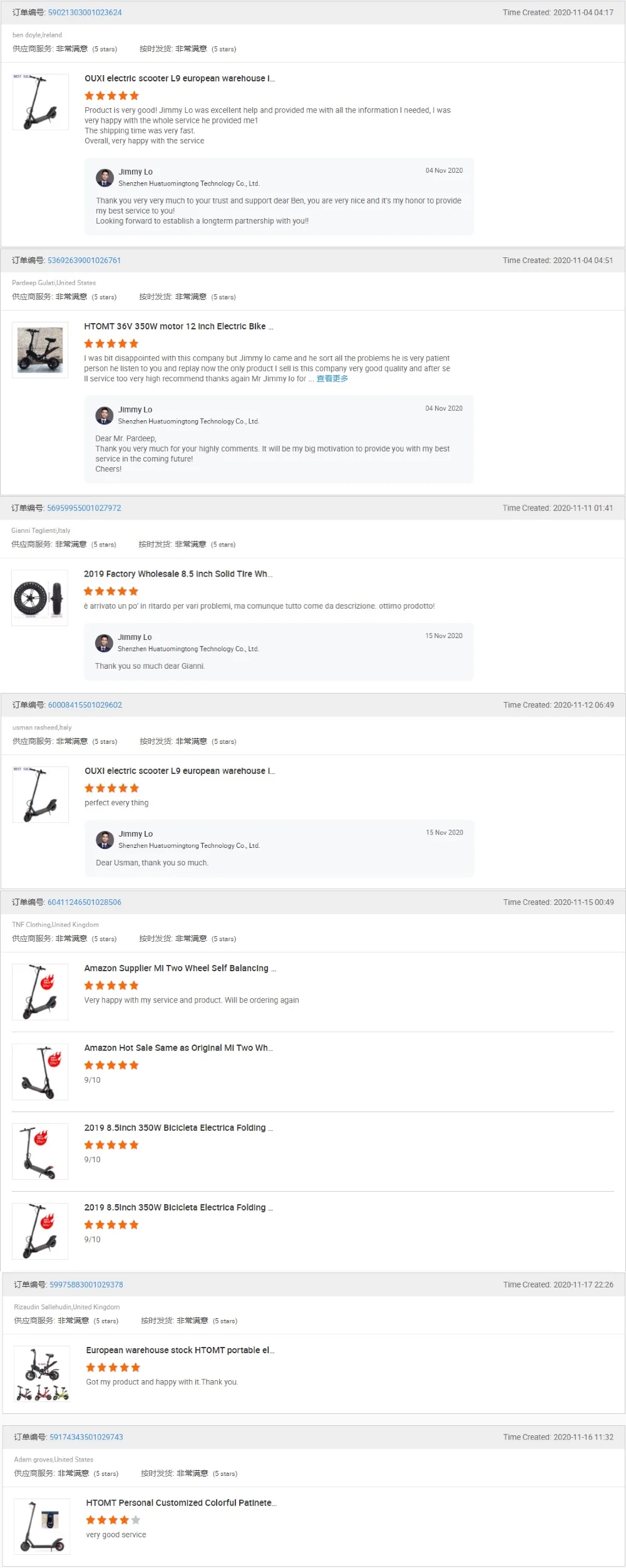Image resolution: width=626 pixels, height=1568 pixels.
Task: Click star rating of Adam groves' review
Action: coord(113,1520)
